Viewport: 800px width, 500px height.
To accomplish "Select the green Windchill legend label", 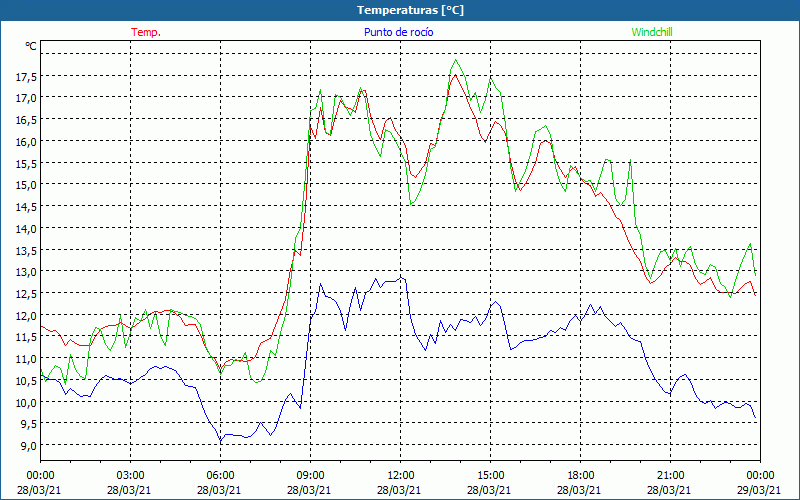I will (x=652, y=32).
